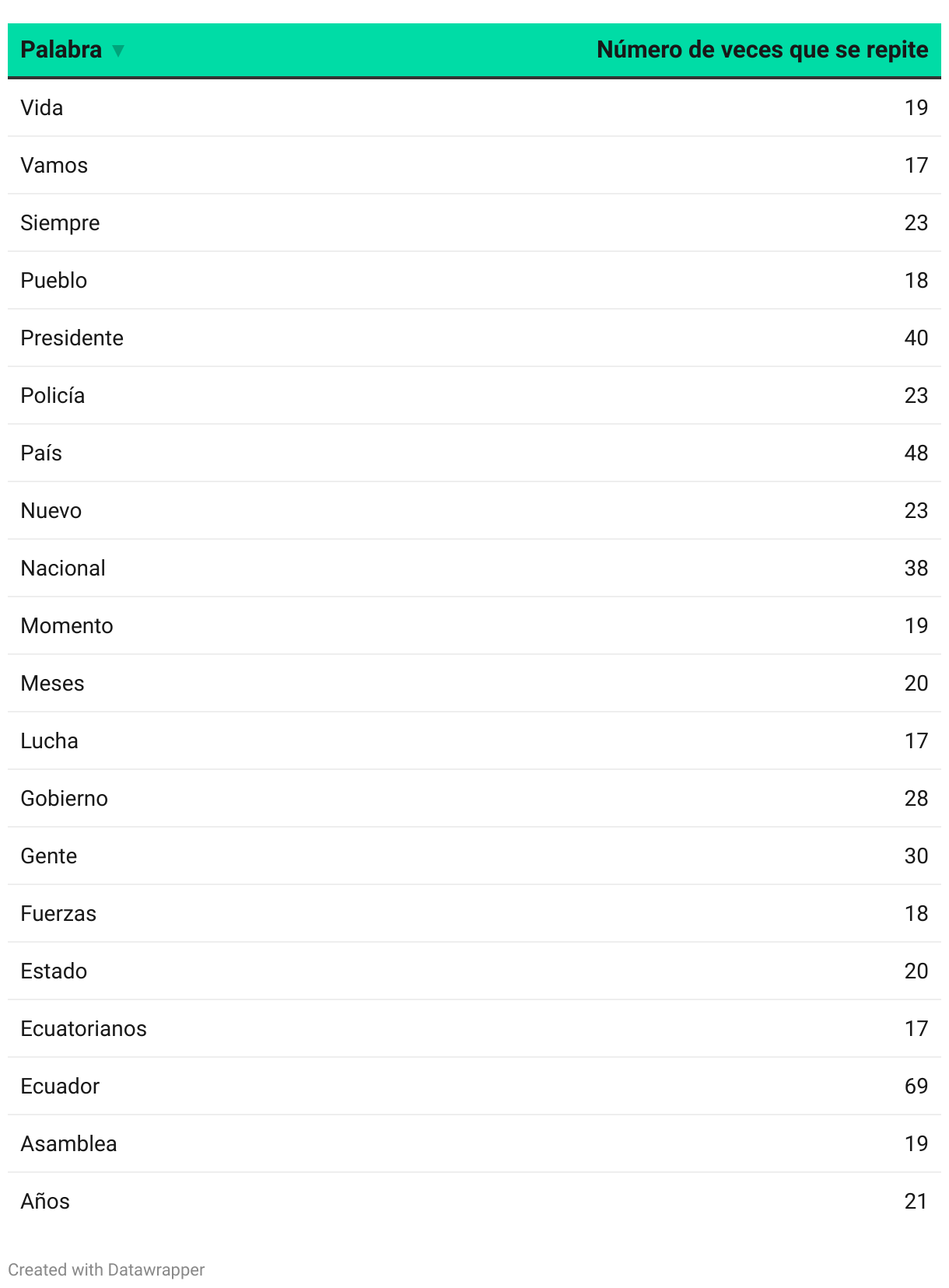This screenshot has height=1288, width=949.
Task: Click the País word cell
Action: pyautogui.click(x=41, y=453)
